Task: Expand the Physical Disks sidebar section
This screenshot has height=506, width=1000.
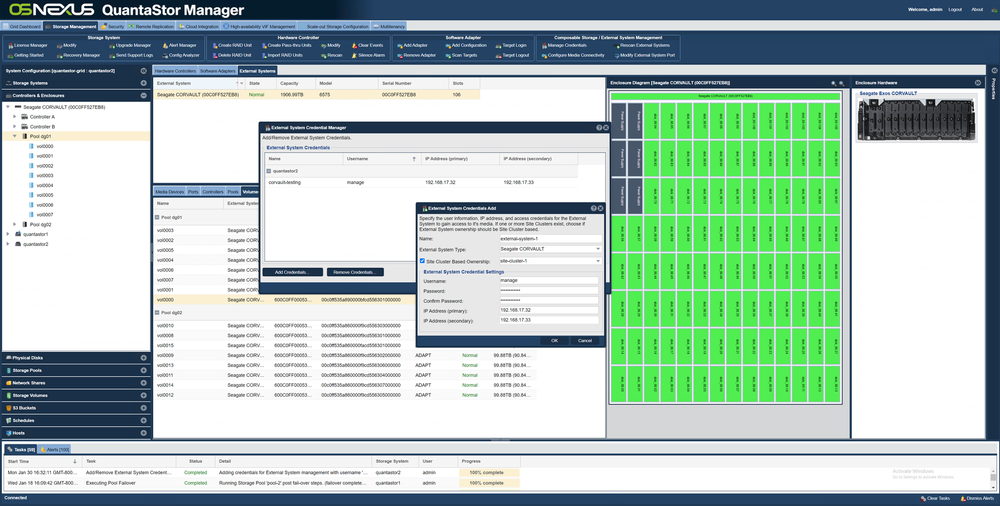Action: [x=77, y=358]
